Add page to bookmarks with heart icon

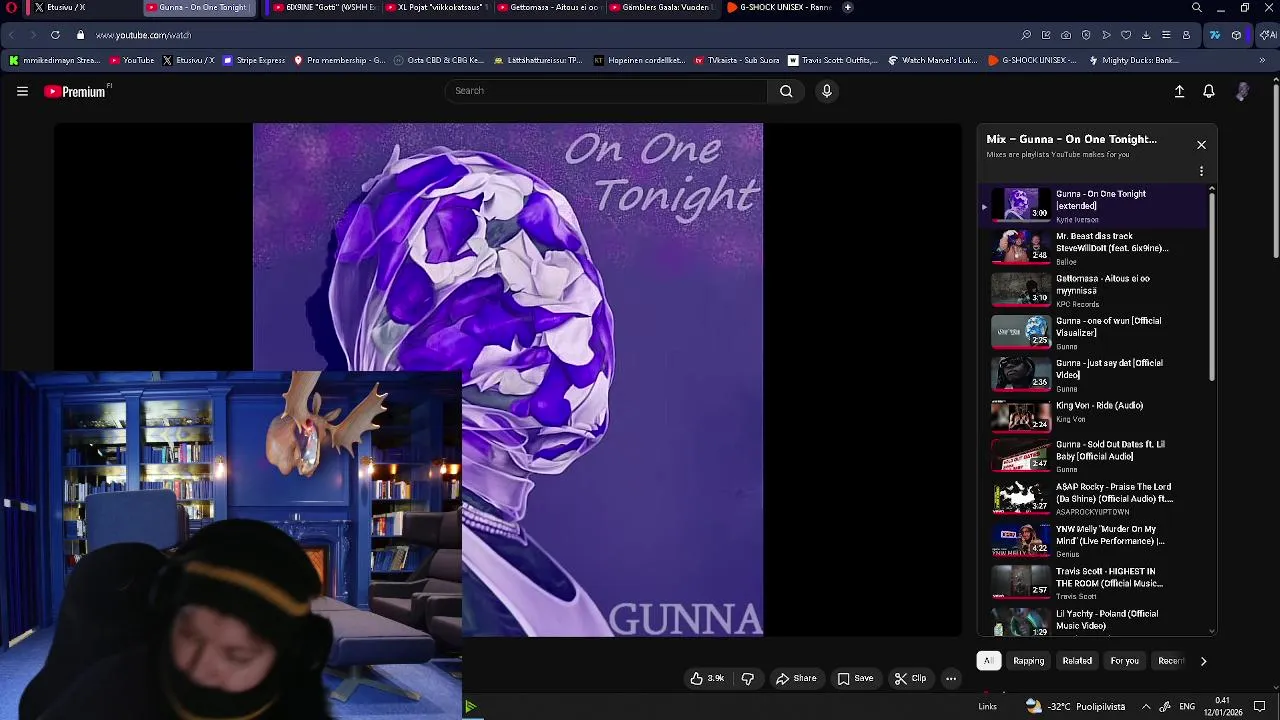coord(1126,35)
